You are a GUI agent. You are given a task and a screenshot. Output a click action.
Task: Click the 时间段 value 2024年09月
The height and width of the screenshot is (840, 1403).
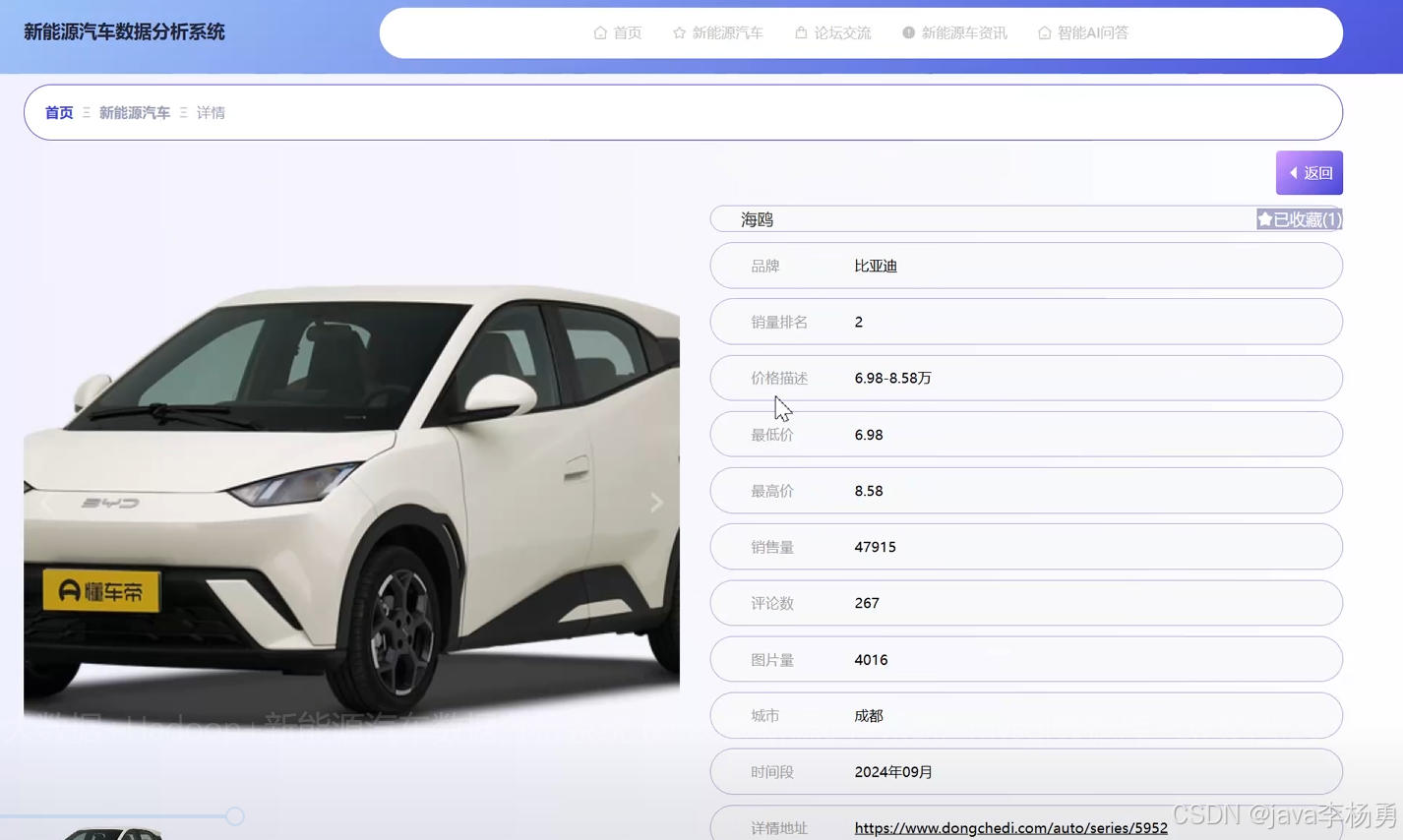tap(893, 772)
